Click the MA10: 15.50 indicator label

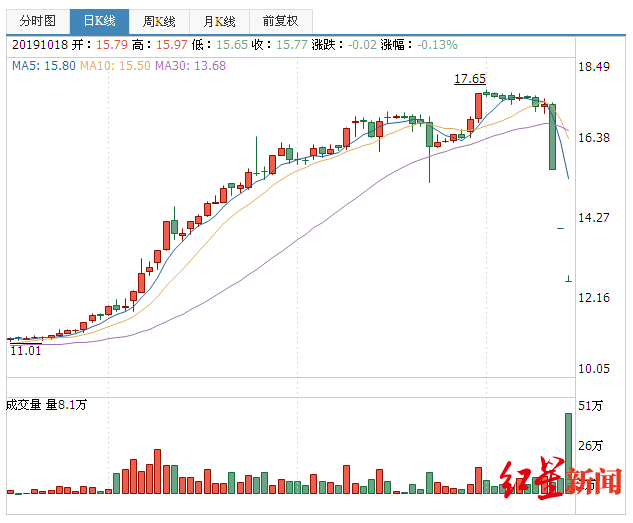tap(115, 66)
